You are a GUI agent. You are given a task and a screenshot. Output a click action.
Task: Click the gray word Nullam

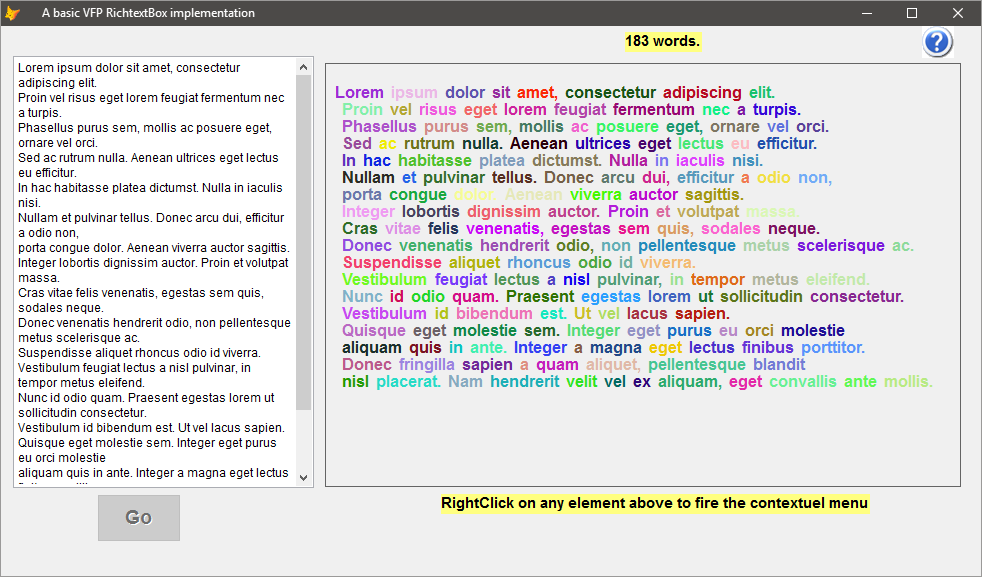368,177
